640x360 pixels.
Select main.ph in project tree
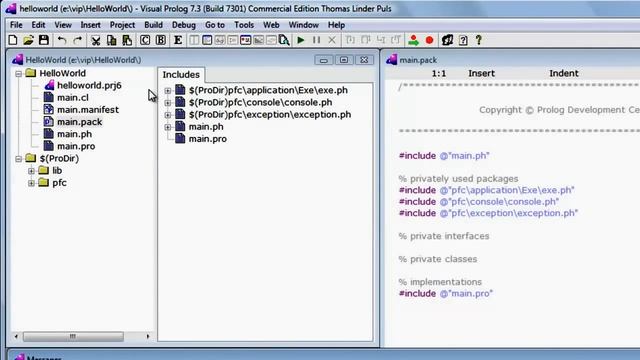(74, 134)
